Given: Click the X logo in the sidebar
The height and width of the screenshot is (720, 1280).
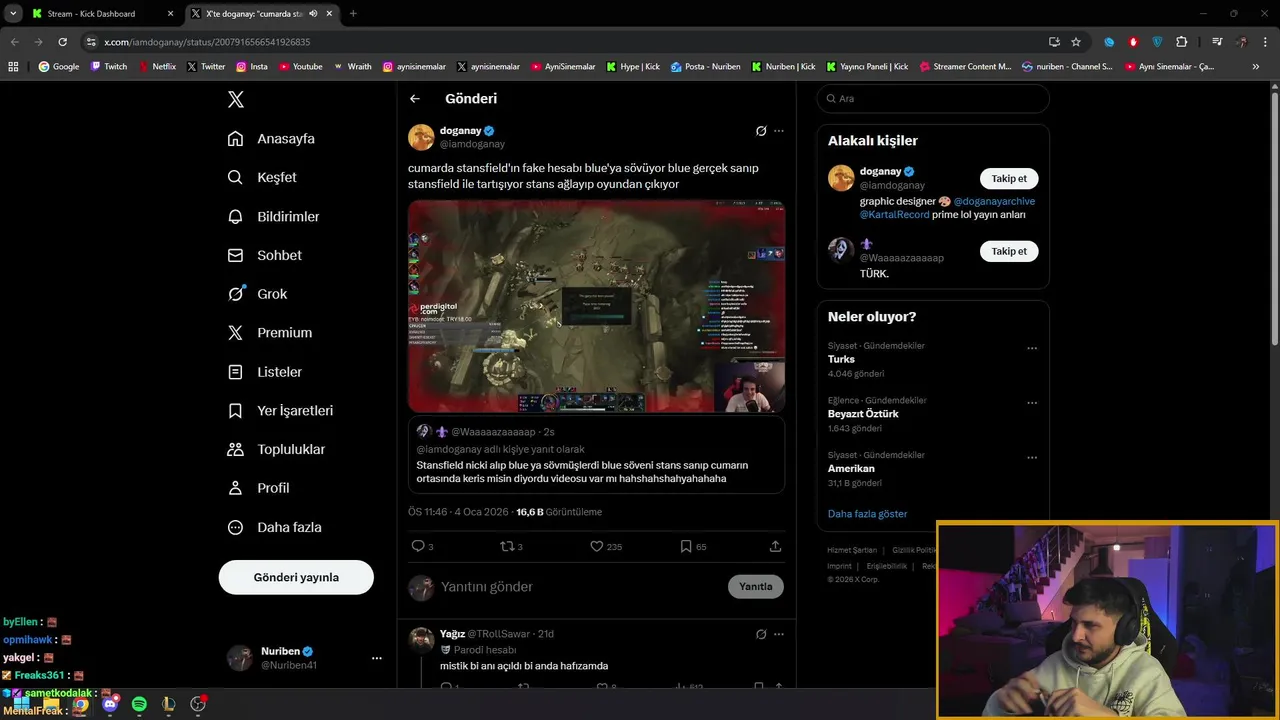Looking at the screenshot, I should click(x=236, y=99).
